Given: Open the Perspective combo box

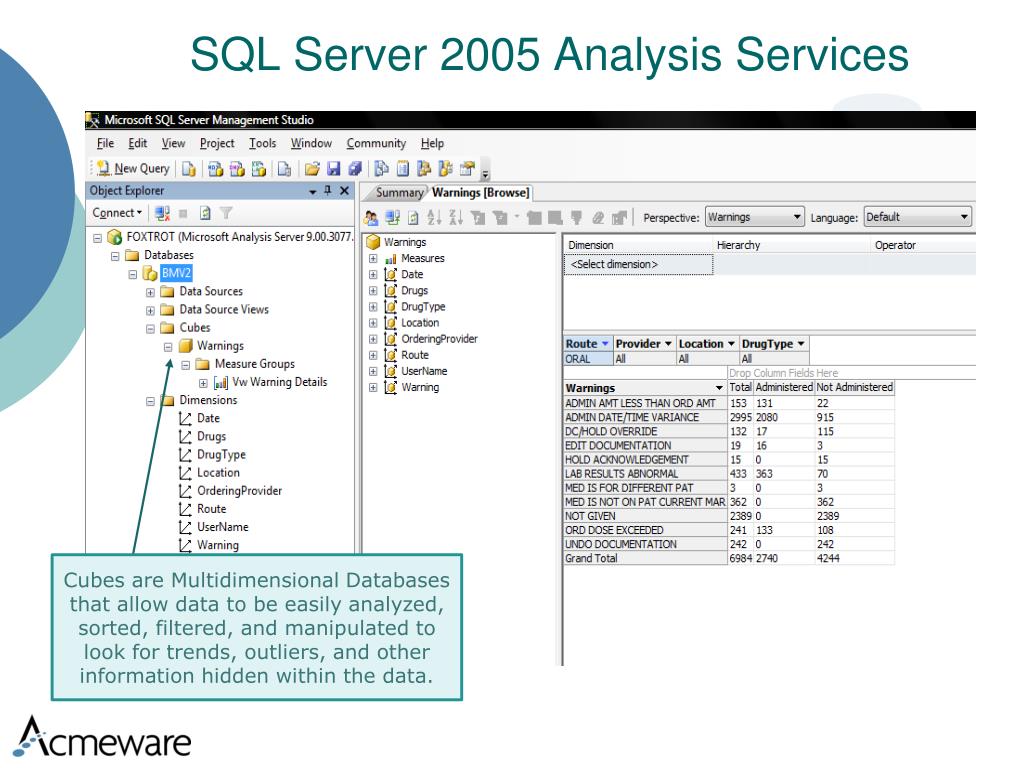Looking at the screenshot, I should click(754, 217).
